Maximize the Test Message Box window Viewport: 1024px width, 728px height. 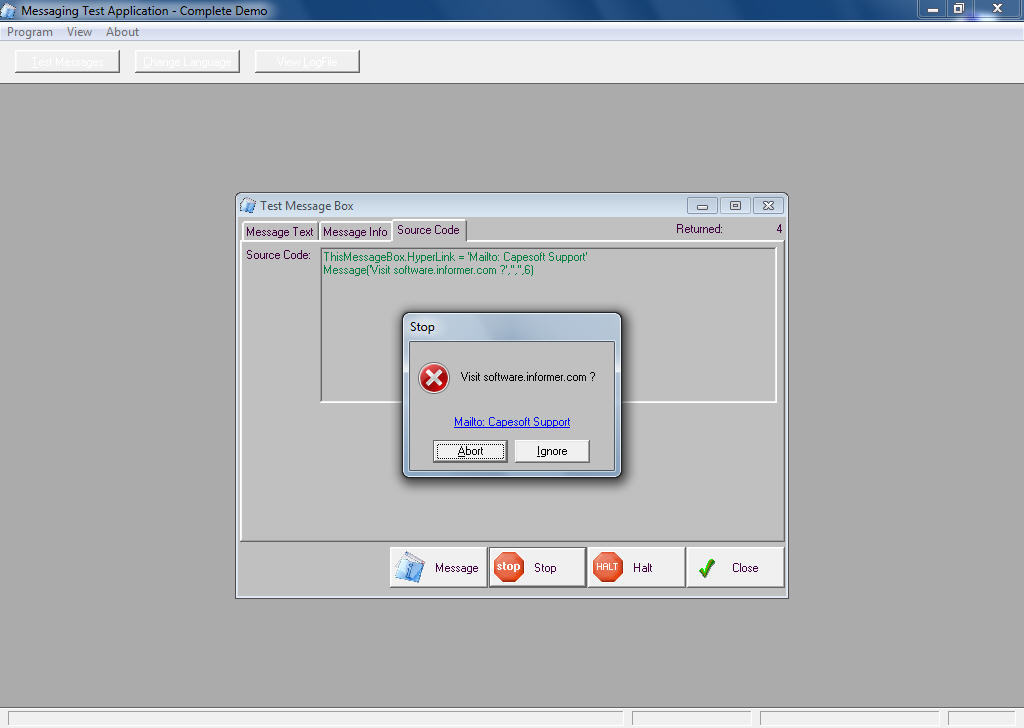[735, 206]
